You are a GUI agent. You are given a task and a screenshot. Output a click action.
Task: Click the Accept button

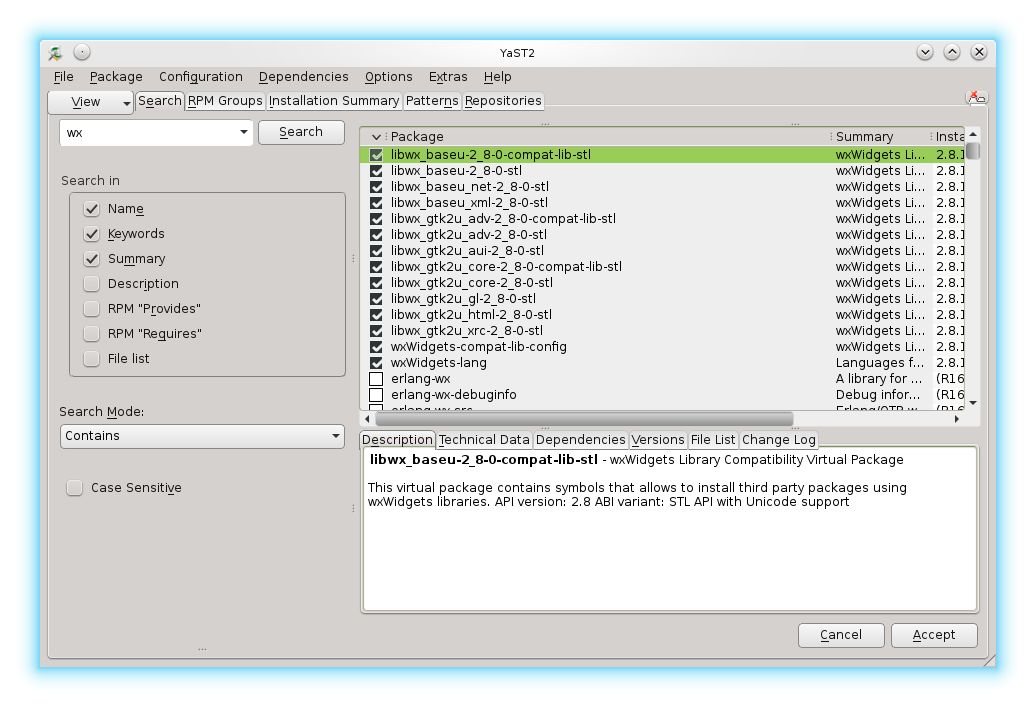pyautogui.click(x=934, y=635)
